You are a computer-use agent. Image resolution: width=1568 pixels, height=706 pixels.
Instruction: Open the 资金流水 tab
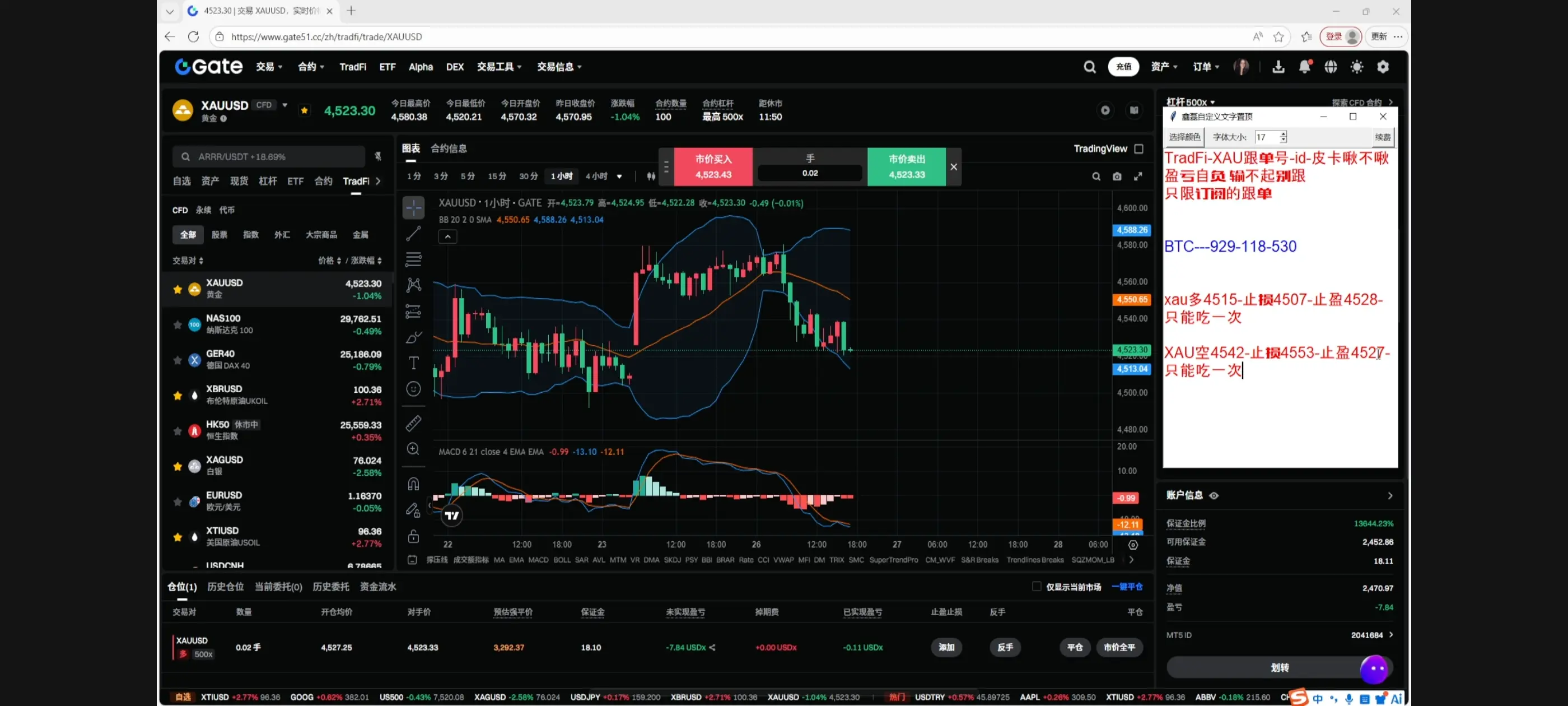click(x=378, y=587)
